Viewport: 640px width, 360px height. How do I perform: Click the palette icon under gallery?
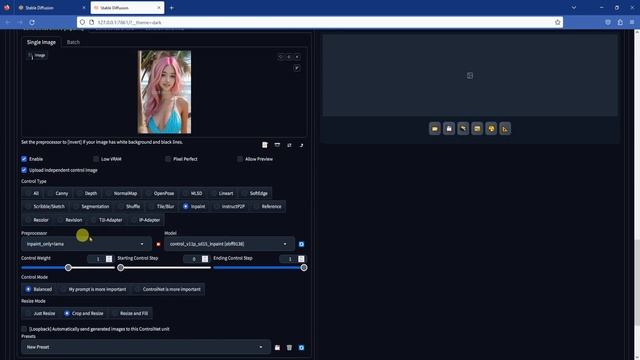tap(491, 129)
